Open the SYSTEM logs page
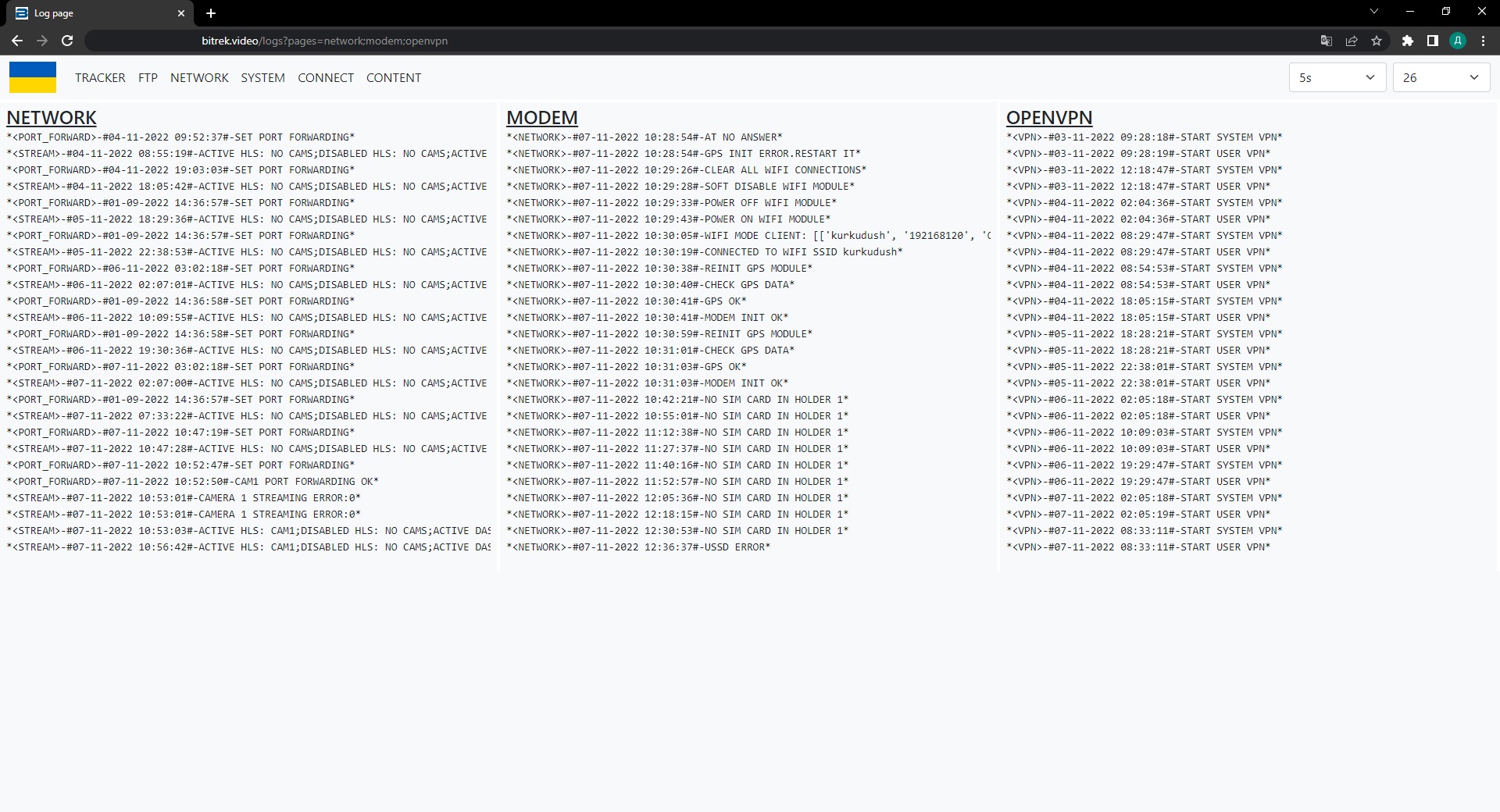1500x812 pixels. coord(262,77)
